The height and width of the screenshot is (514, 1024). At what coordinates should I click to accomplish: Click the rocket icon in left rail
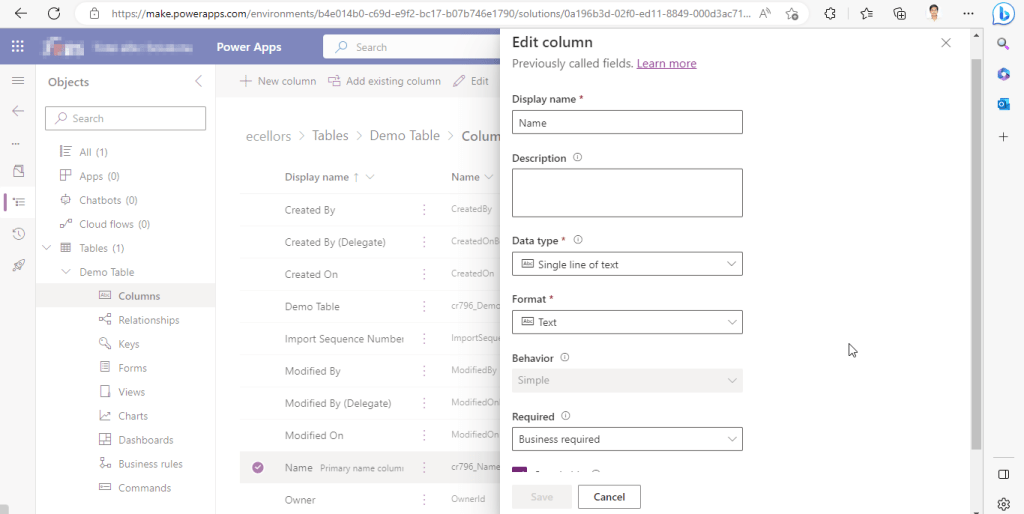(18, 265)
